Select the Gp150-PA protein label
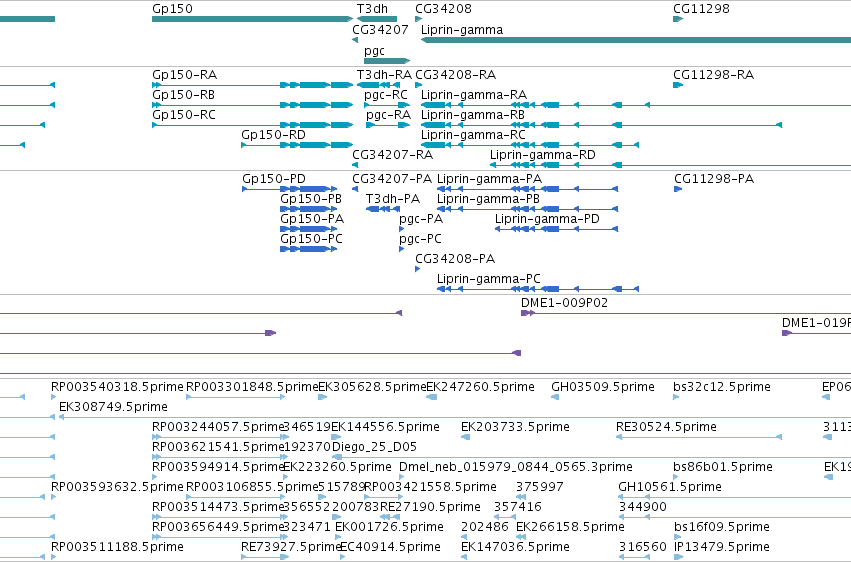Screen dimensions: 851x562 pyautogui.click(x=312, y=219)
